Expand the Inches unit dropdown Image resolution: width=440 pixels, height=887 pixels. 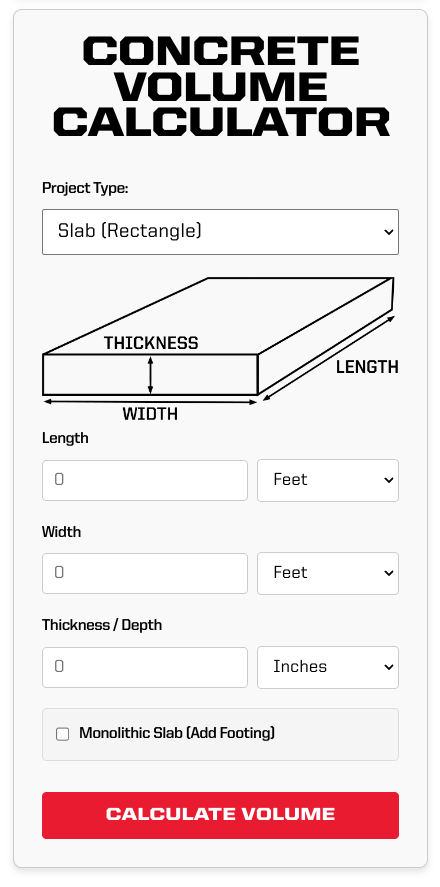pyautogui.click(x=328, y=667)
